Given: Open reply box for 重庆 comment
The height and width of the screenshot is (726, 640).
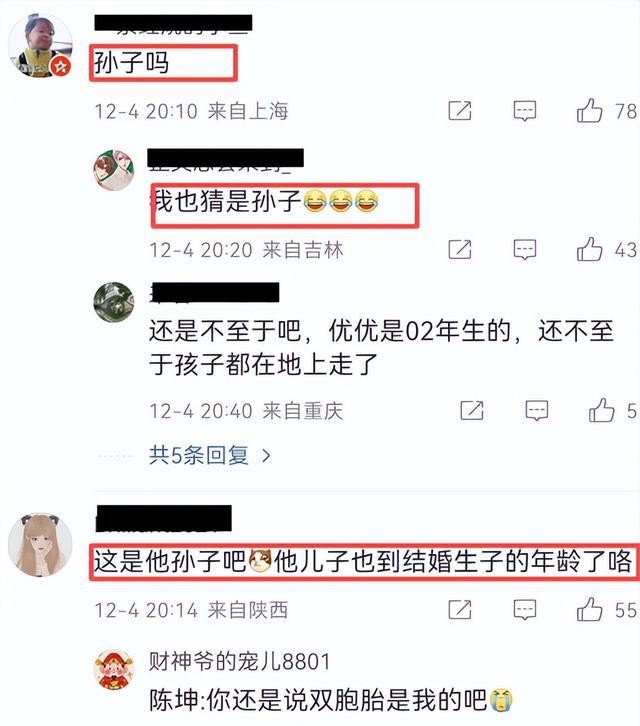Looking at the screenshot, I should 537,411.
